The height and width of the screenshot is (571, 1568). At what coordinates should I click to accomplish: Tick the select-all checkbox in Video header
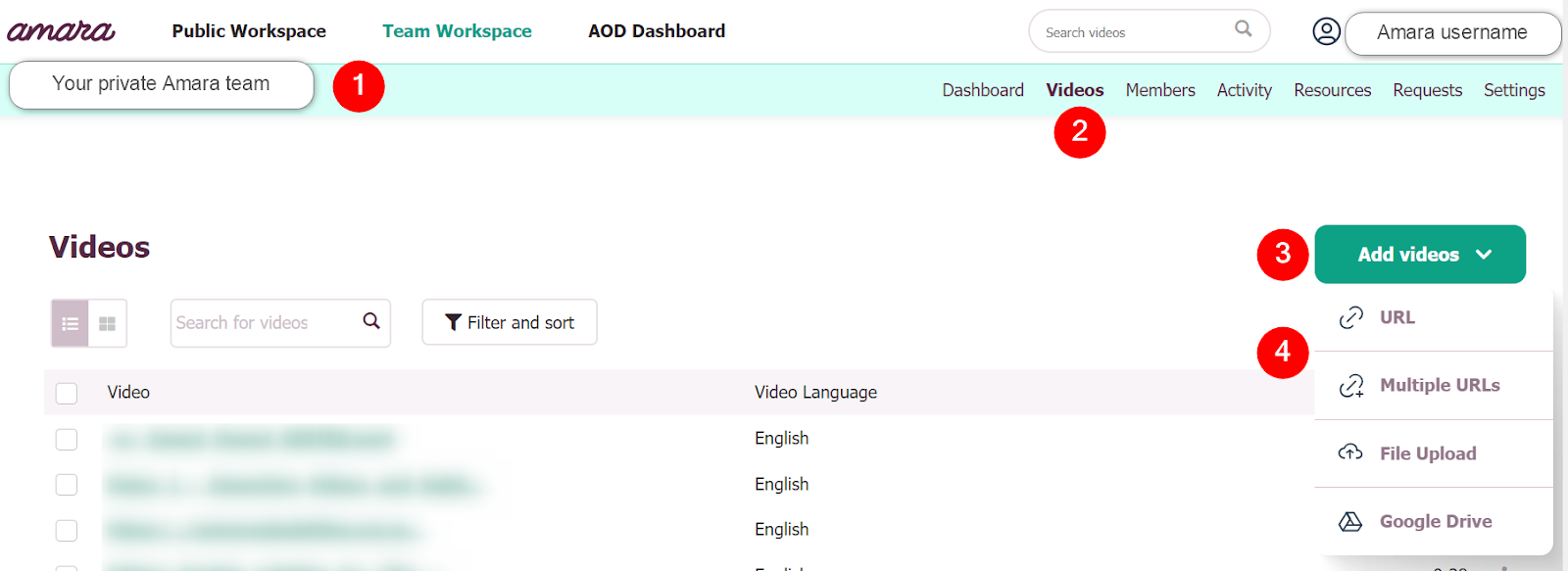67,394
